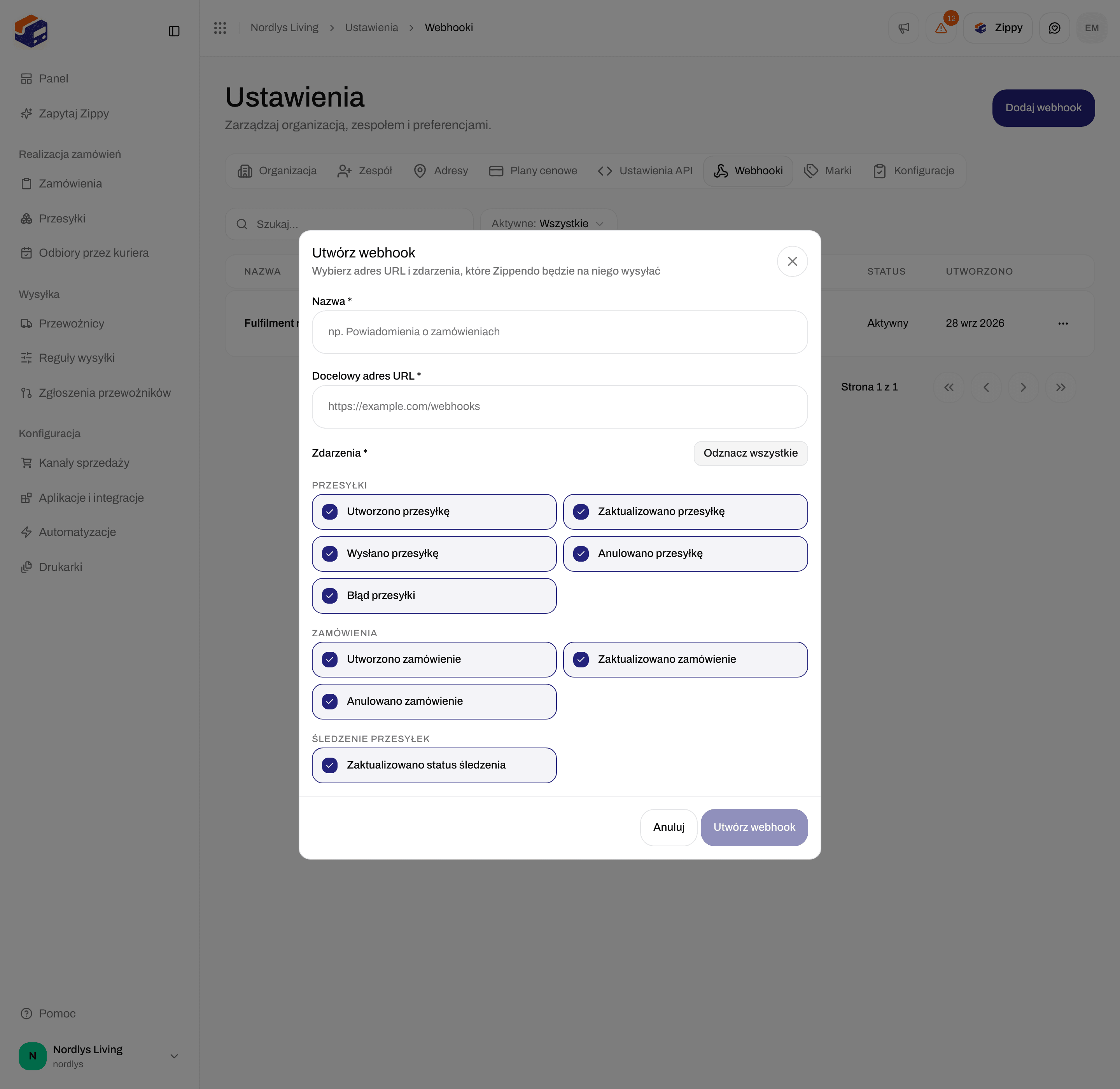Screen dimensions: 1120x1089
Task: Click the EM user avatar
Action: 1091,28
